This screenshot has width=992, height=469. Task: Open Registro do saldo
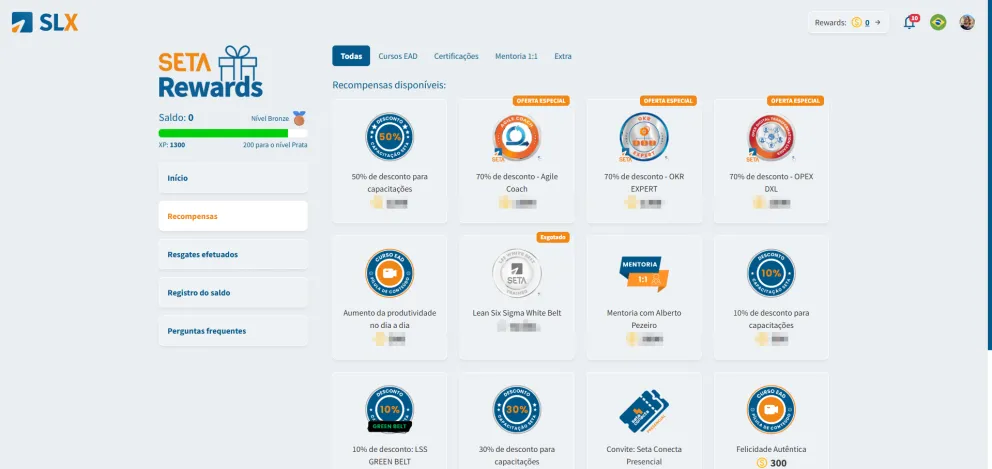point(233,293)
